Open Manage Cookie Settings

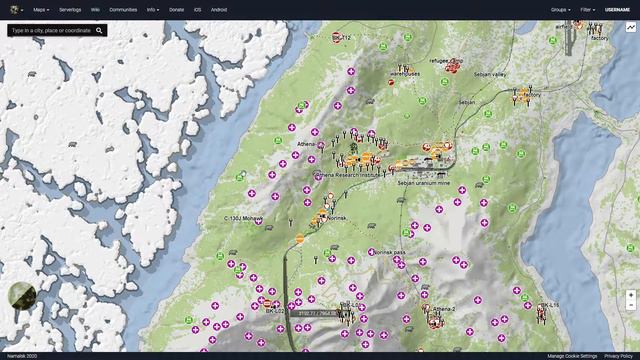click(x=572, y=356)
